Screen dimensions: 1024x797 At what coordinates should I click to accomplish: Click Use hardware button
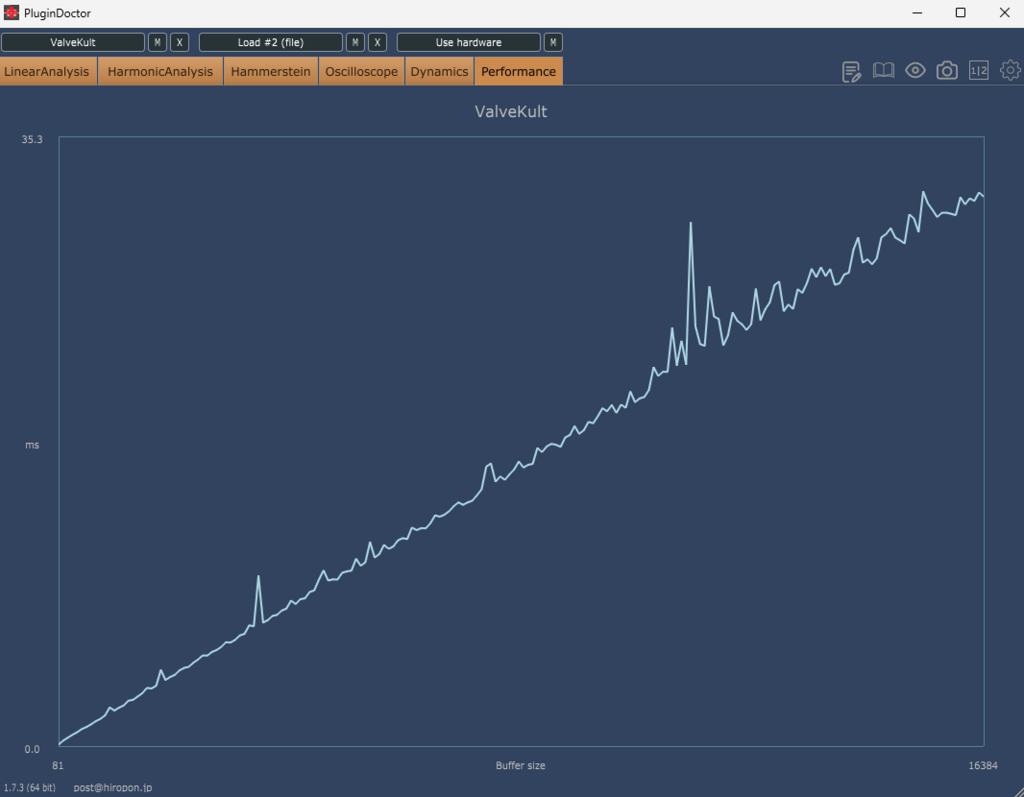tap(469, 42)
